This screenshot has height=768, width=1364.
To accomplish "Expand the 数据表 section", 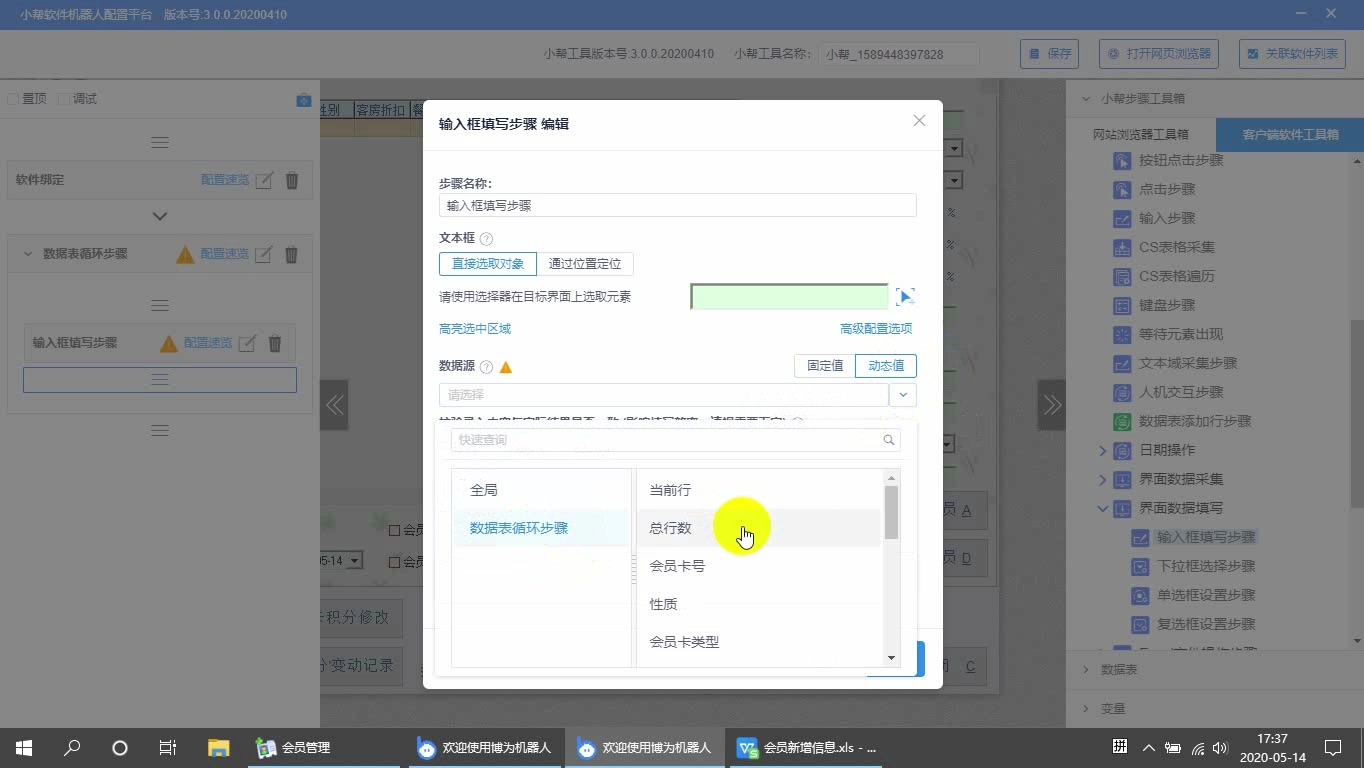I will [1085, 670].
